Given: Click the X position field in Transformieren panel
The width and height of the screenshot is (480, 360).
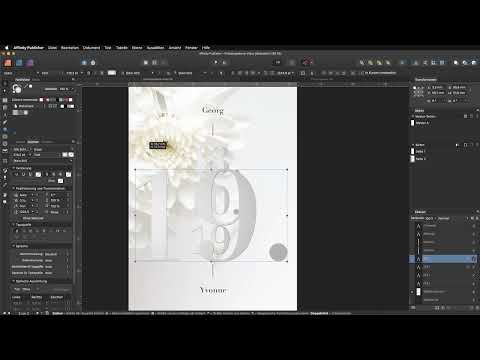Looking at the screenshot, I should click(x=437, y=87).
